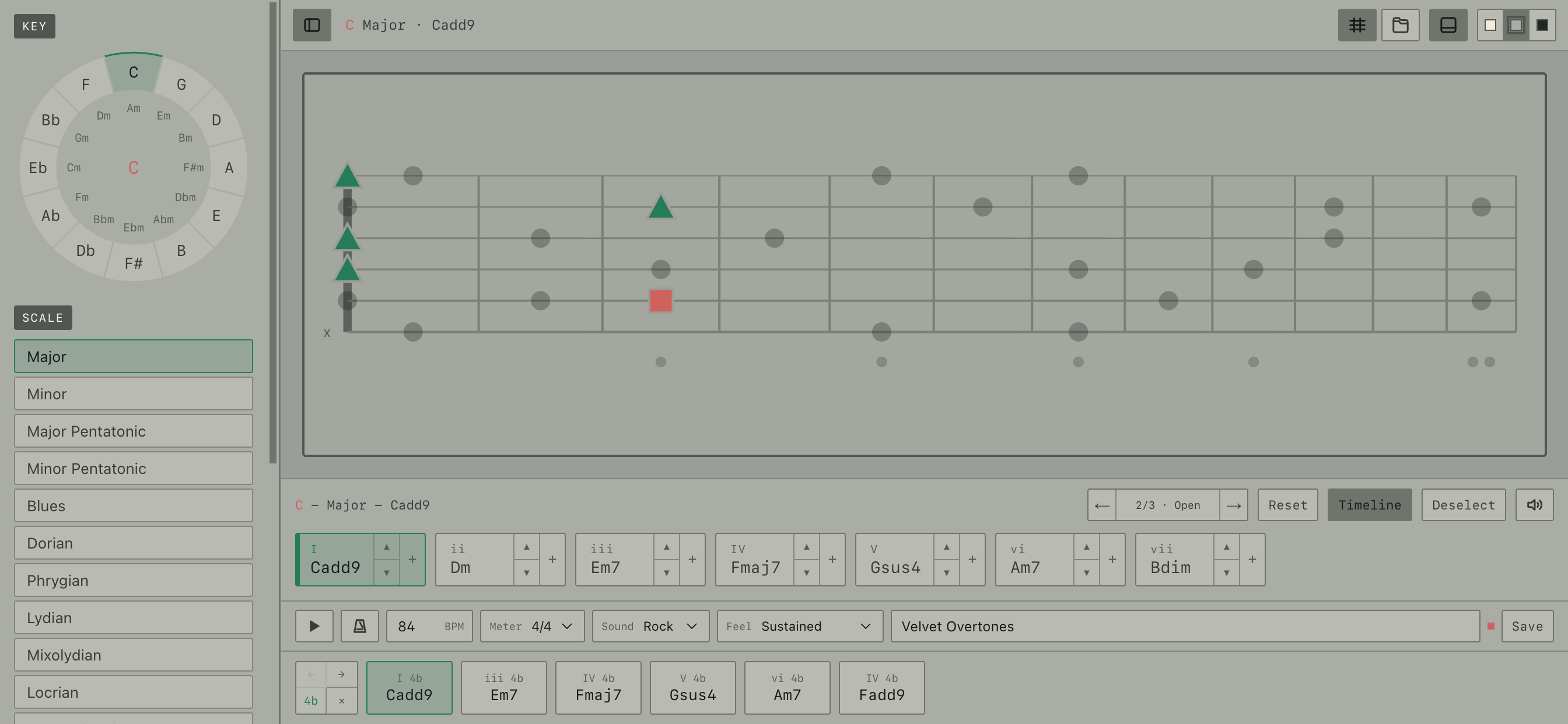Click the red root note square on fretboard
Image resolution: width=1568 pixels, height=724 pixels.
[660, 301]
